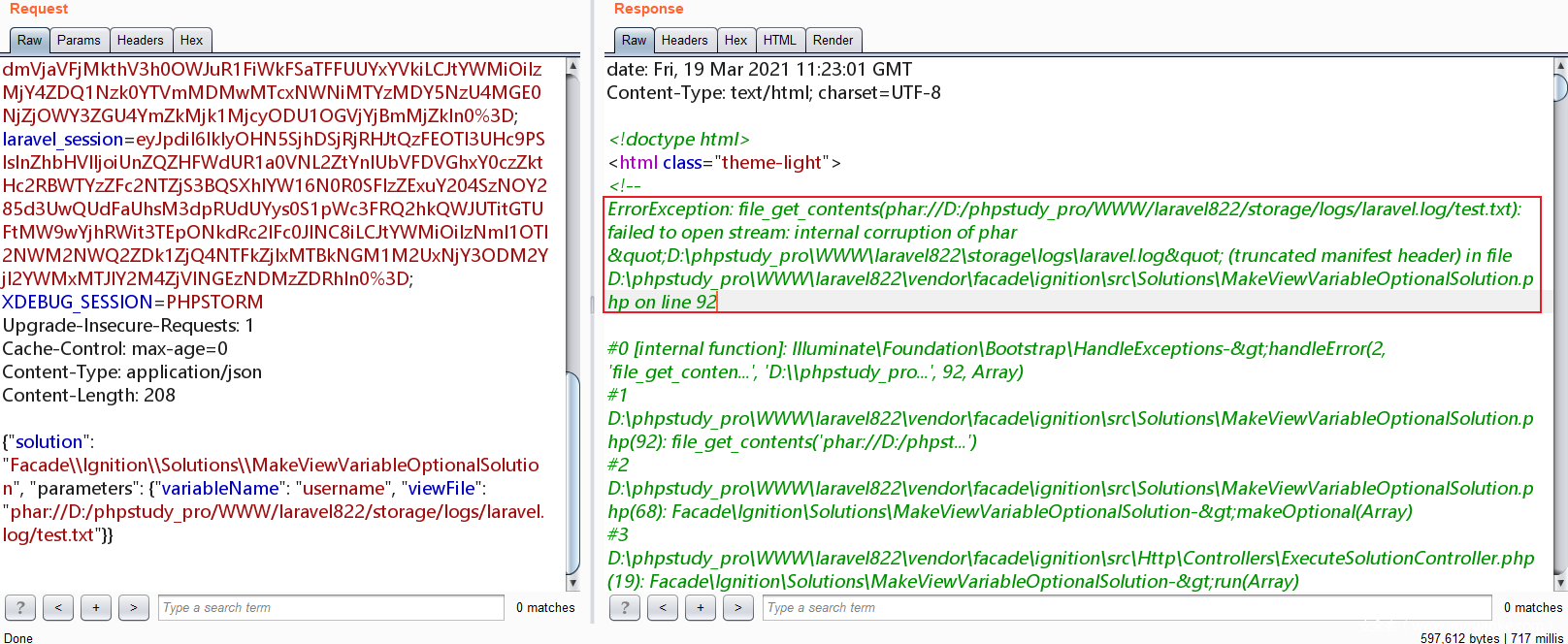Open the response Render tab

833,41
